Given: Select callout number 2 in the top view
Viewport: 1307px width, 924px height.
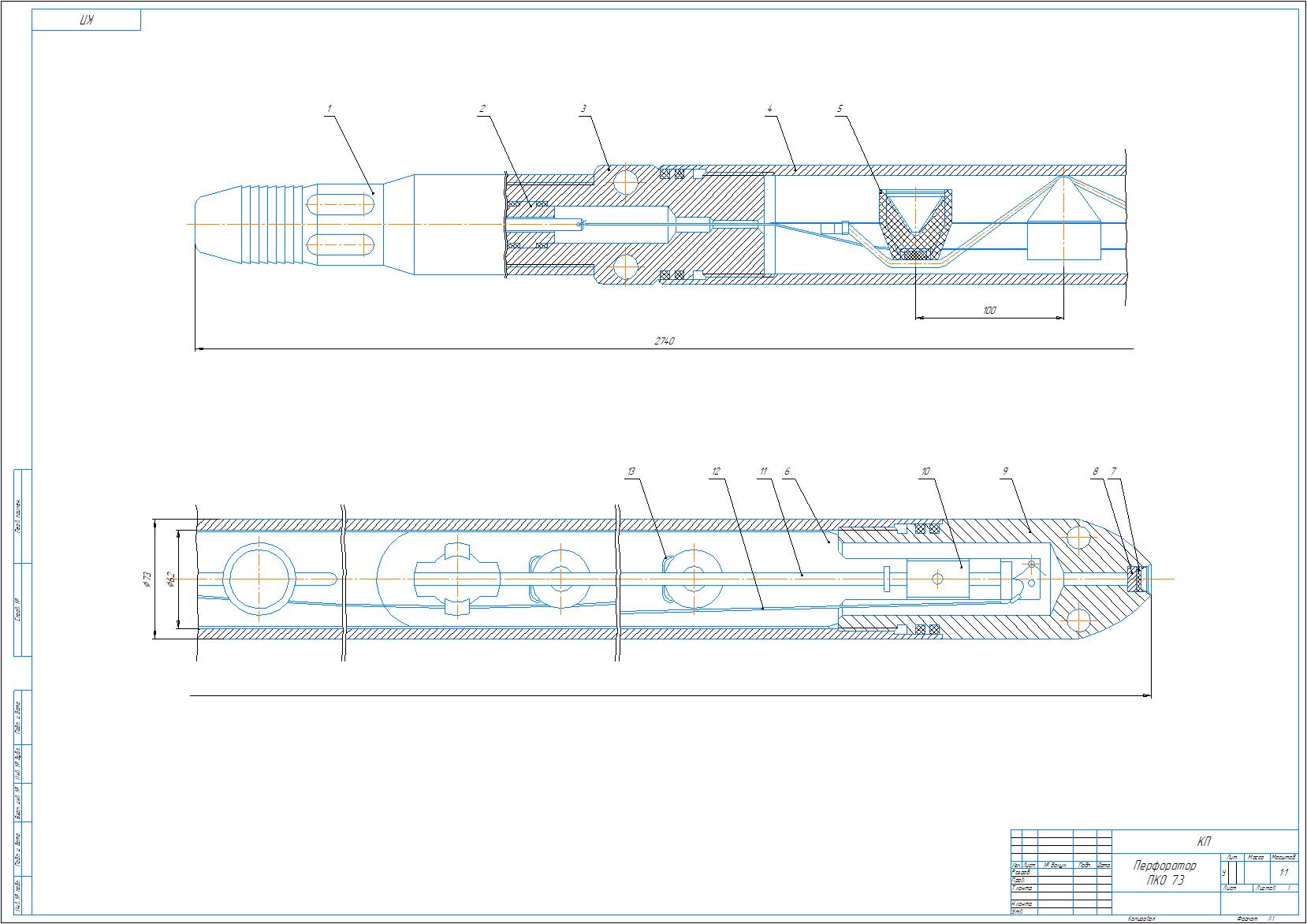Looking at the screenshot, I should tap(482, 109).
